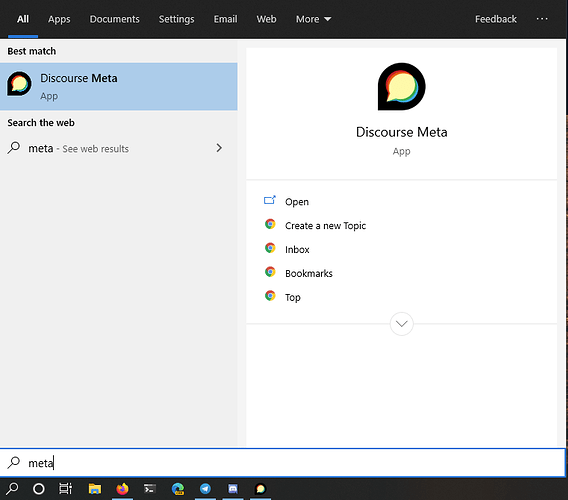Open Microsoft Edge from the taskbar

point(178,489)
